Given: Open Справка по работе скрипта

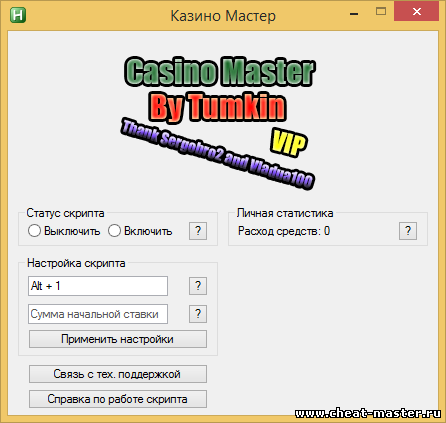Looking at the screenshot, I should (x=118, y=399).
